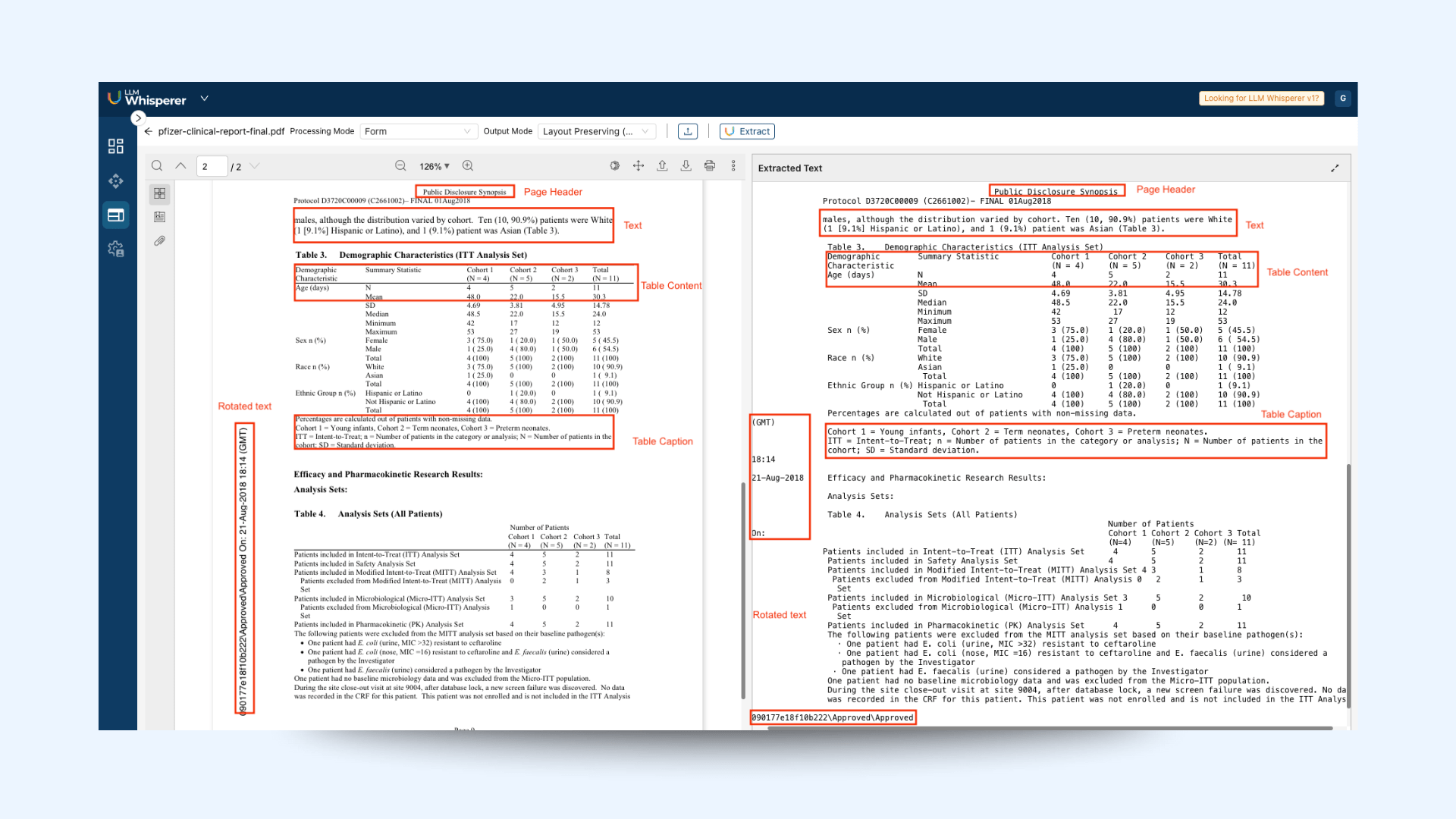Download the file via the download arrow icon
The width and height of the screenshot is (1456, 819).
(x=686, y=165)
